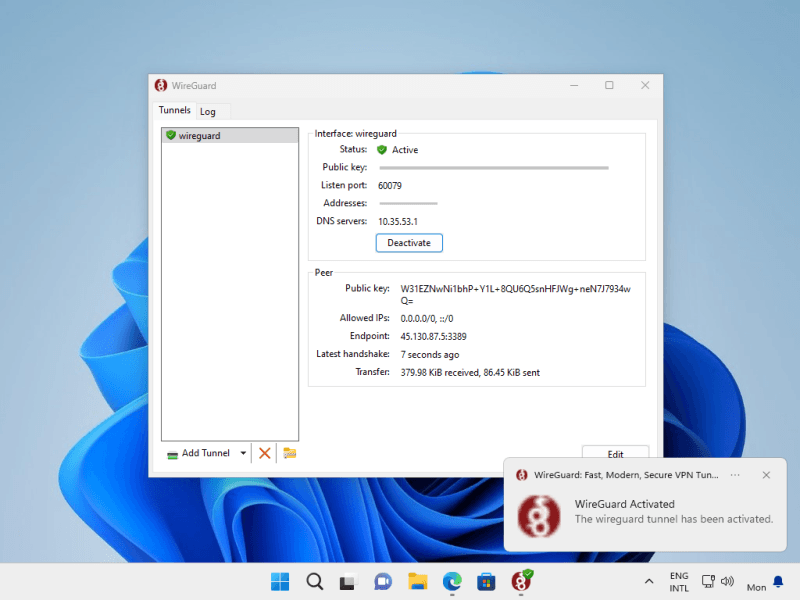The height and width of the screenshot is (600, 800).
Task: Open taskbar Search
Action: click(314, 581)
